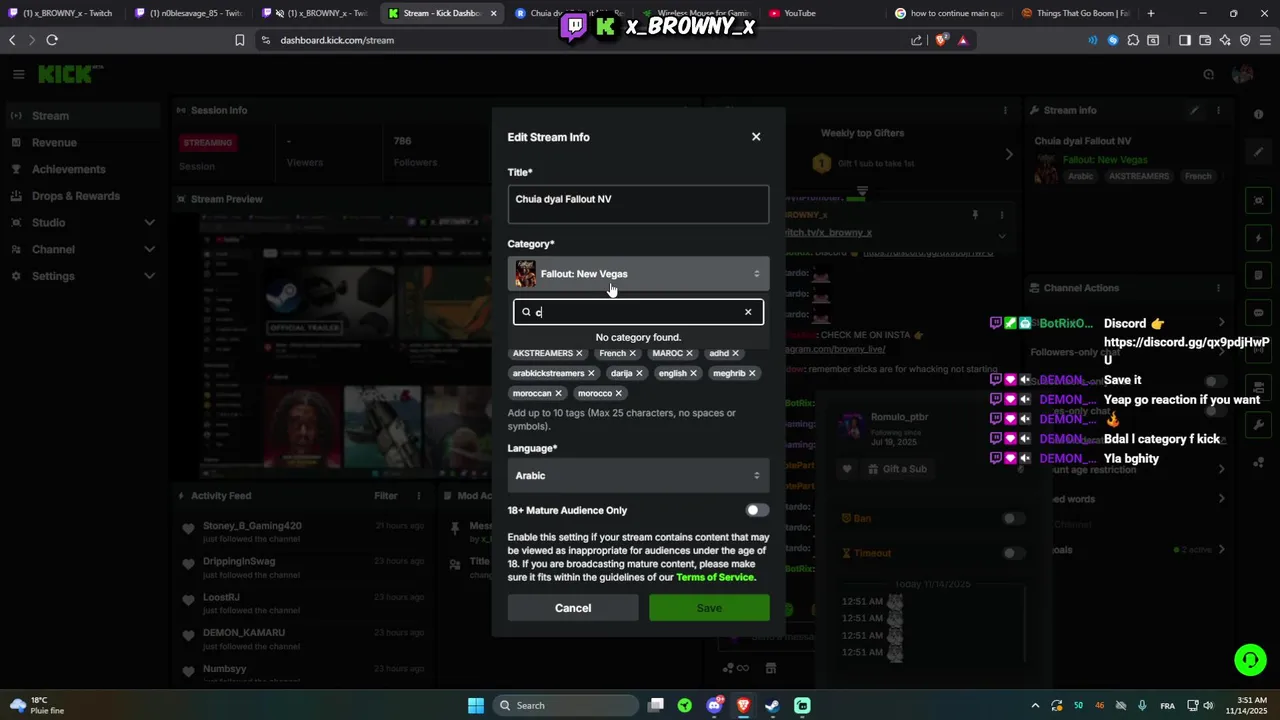The height and width of the screenshot is (720, 1280).
Task: Share this page from the address bar
Action: click(x=917, y=40)
